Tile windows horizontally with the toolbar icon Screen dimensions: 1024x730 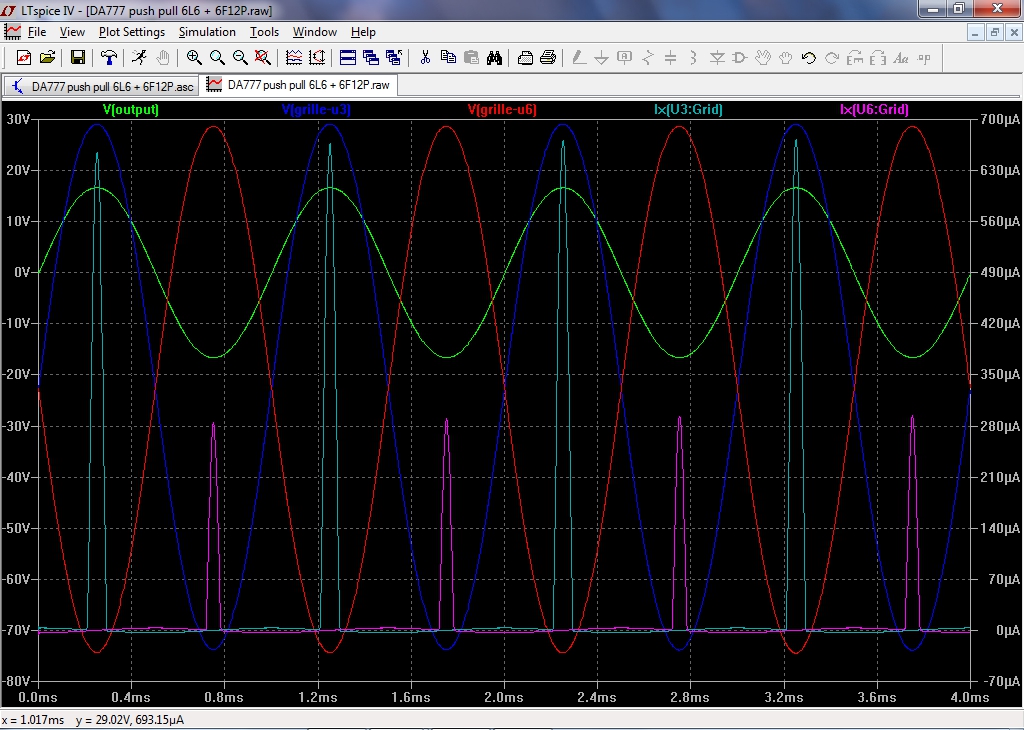point(347,58)
